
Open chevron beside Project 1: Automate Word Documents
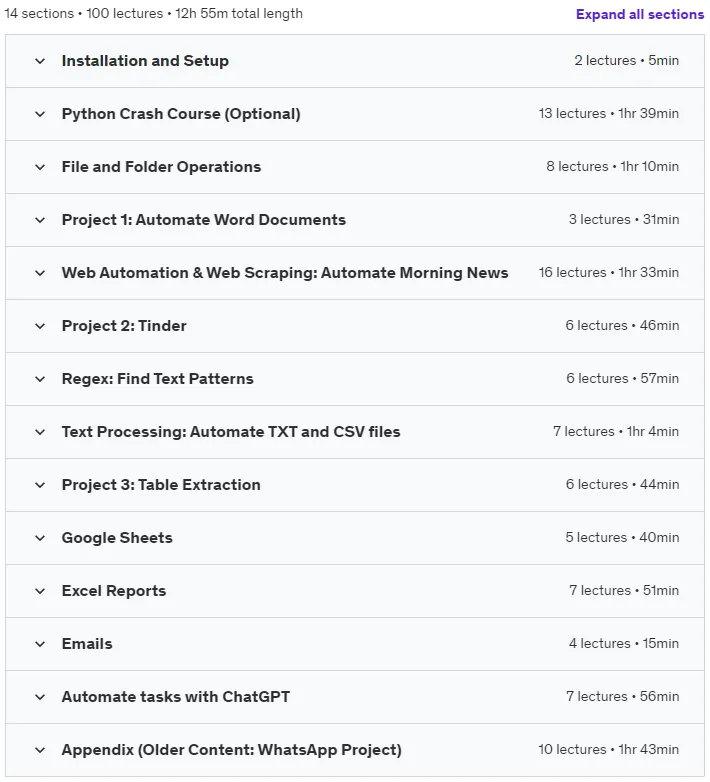[40, 220]
